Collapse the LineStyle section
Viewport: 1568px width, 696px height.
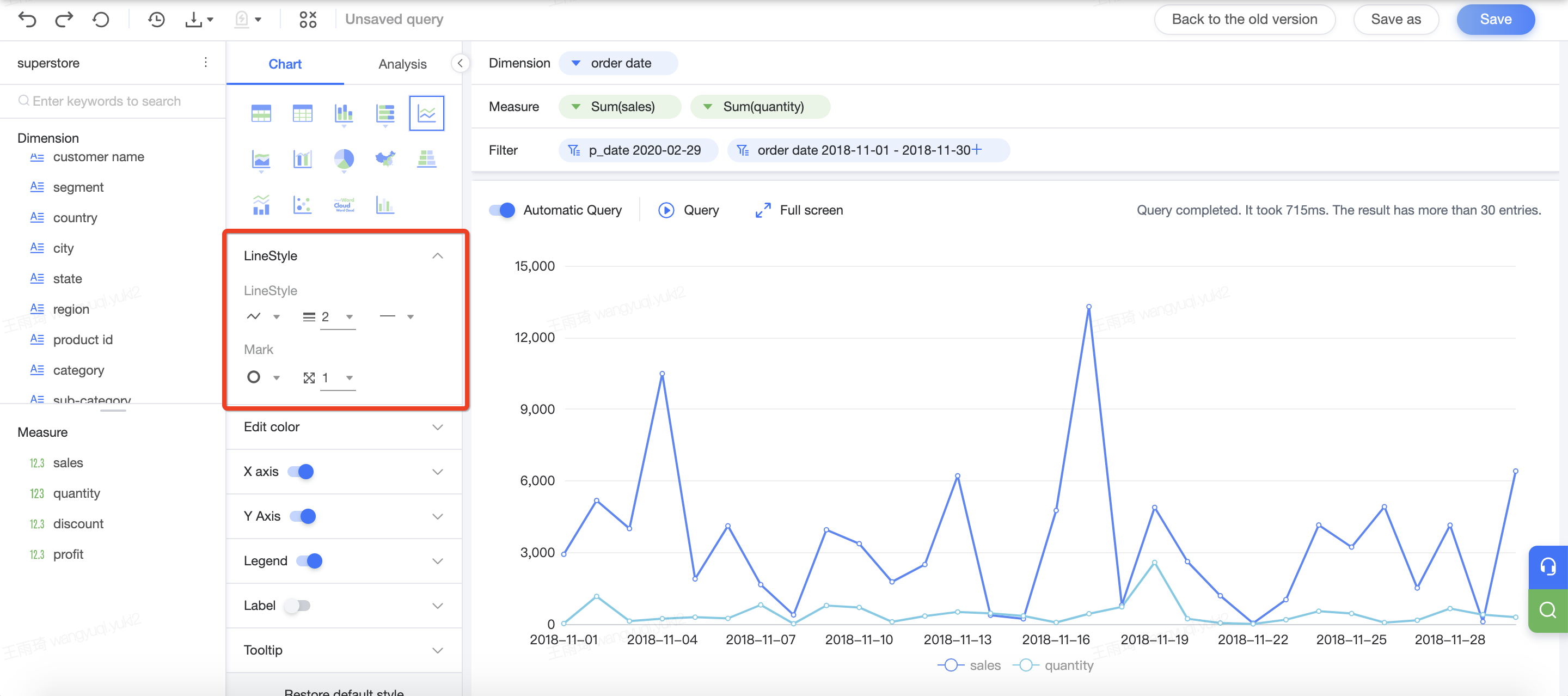point(438,256)
